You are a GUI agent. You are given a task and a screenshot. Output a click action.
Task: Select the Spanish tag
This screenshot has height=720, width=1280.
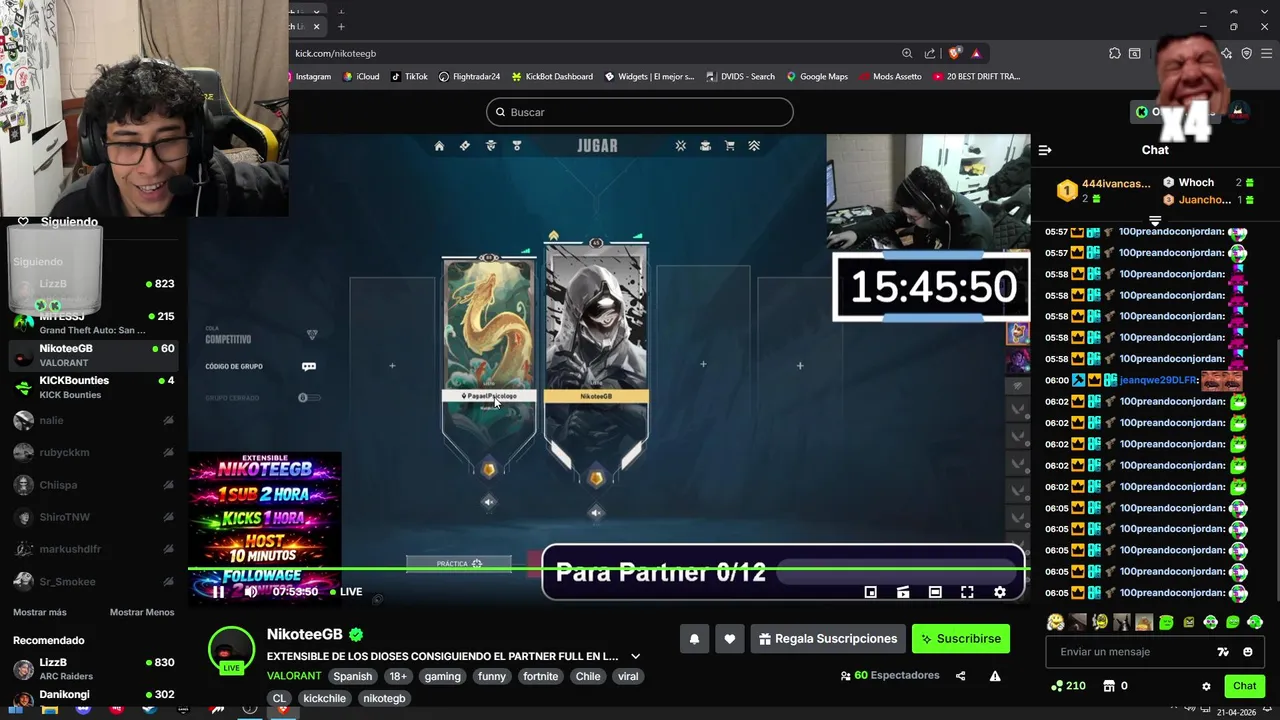pyautogui.click(x=352, y=676)
